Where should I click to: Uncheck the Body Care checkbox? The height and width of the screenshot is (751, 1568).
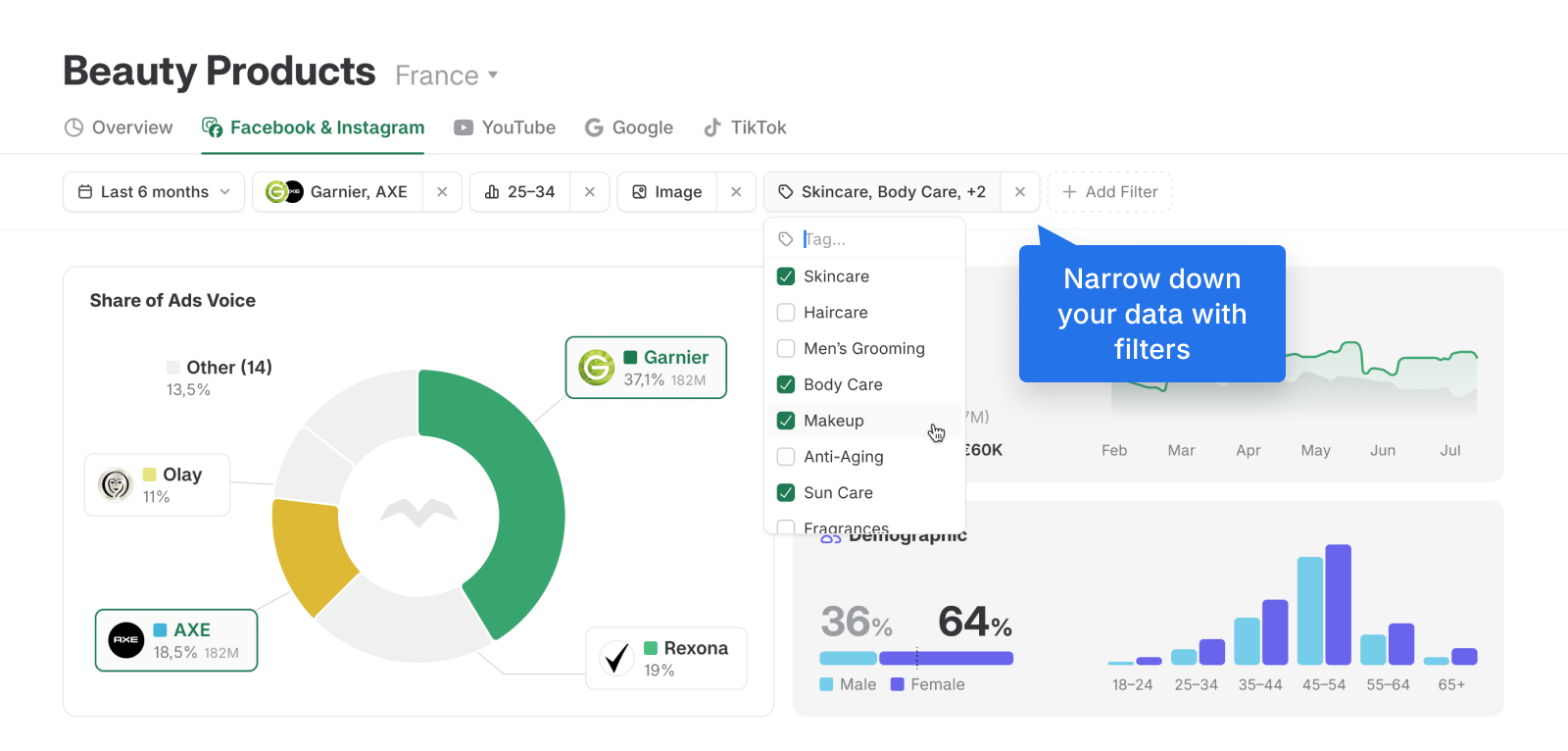[x=786, y=384]
